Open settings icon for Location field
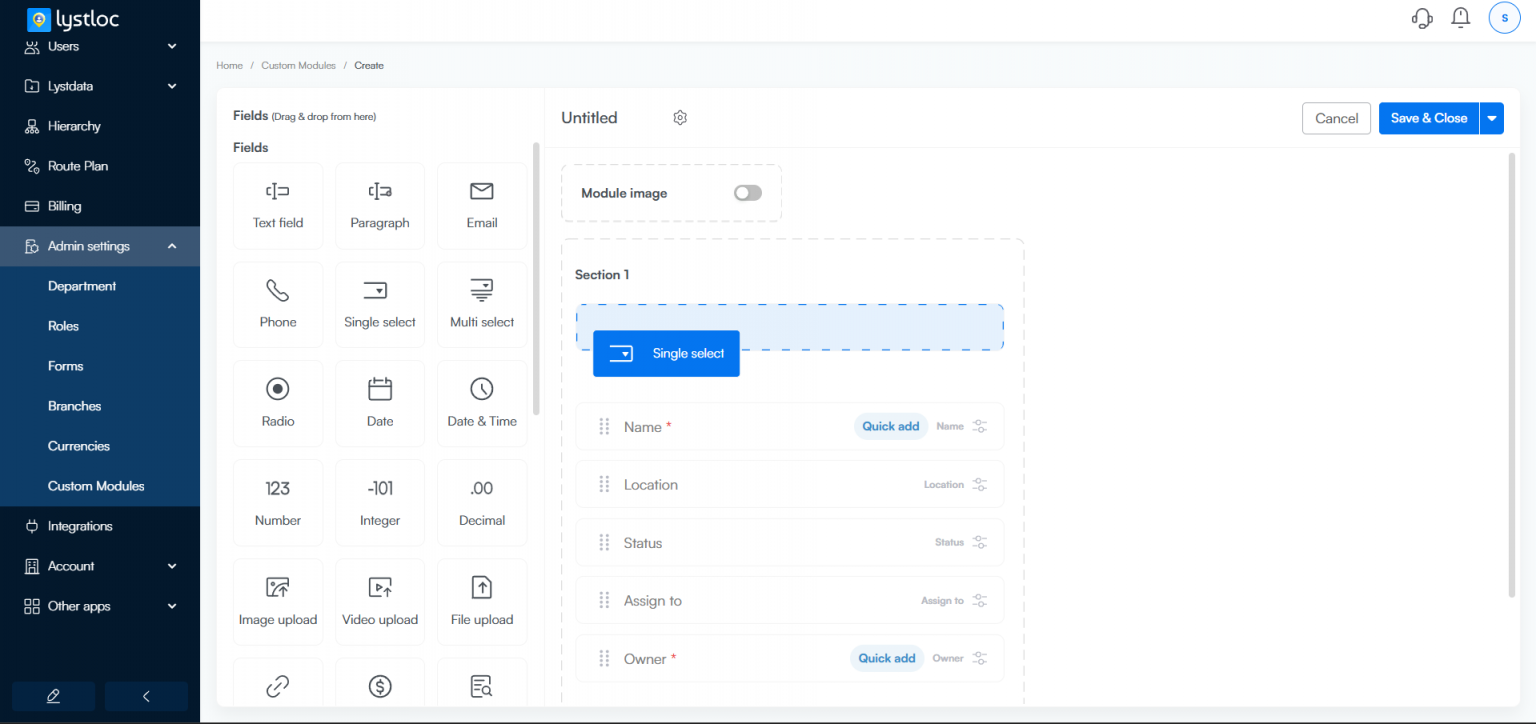The height and width of the screenshot is (724, 1536). 980,485
